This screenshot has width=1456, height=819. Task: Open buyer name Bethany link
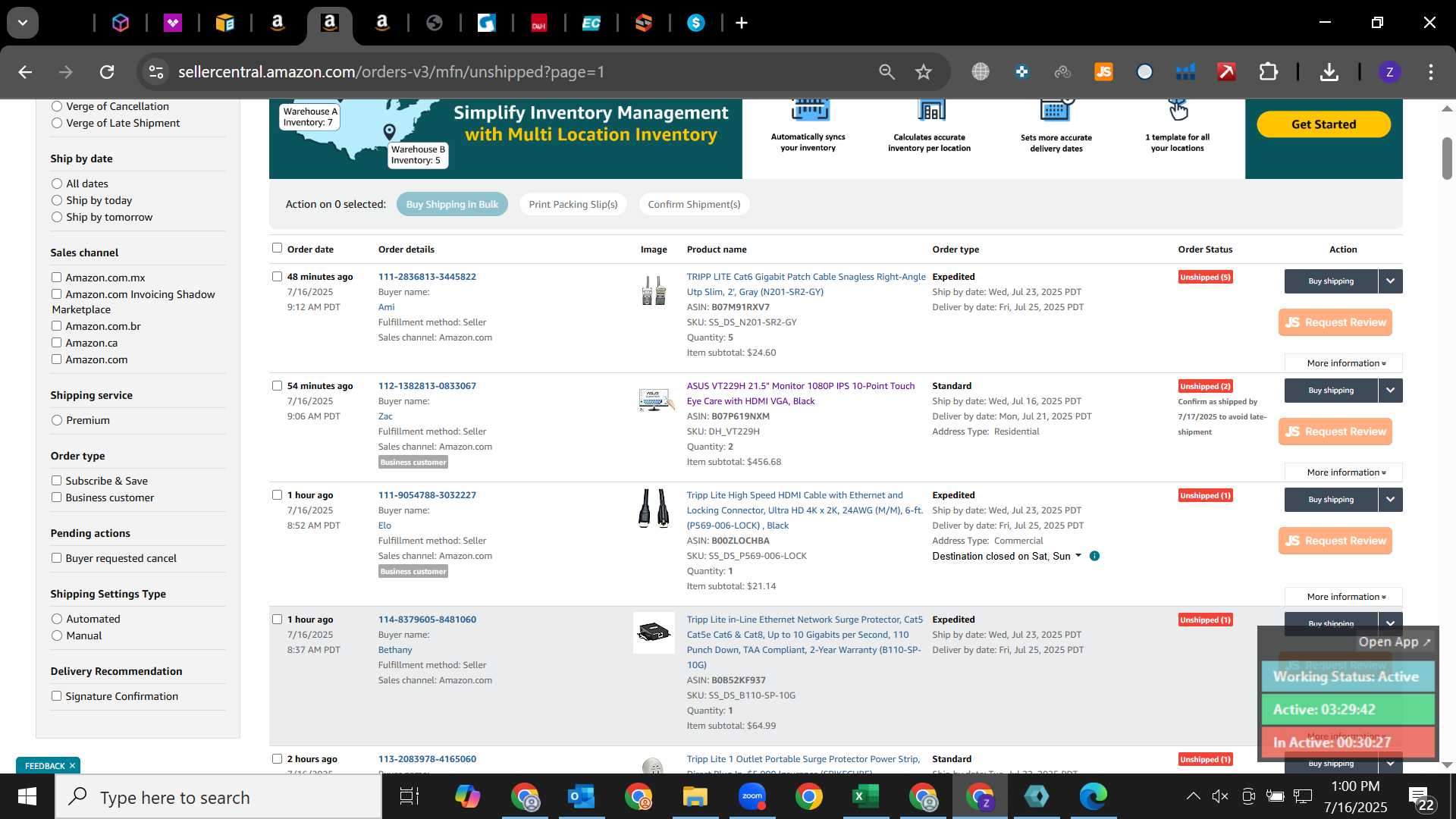tap(395, 650)
